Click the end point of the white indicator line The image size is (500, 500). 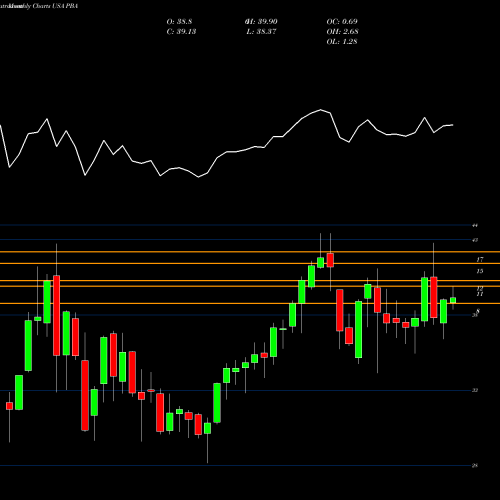click(x=453, y=125)
